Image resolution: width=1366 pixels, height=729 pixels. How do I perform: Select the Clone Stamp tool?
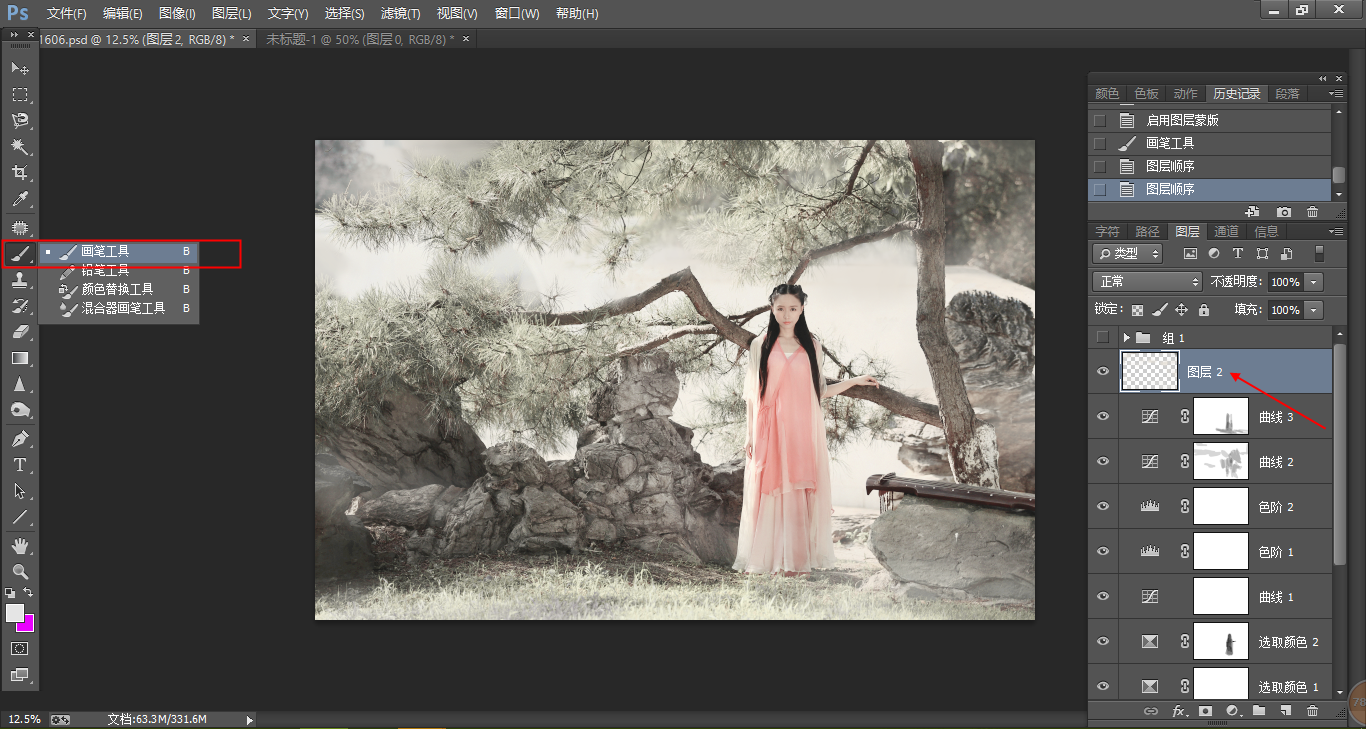coord(19,280)
